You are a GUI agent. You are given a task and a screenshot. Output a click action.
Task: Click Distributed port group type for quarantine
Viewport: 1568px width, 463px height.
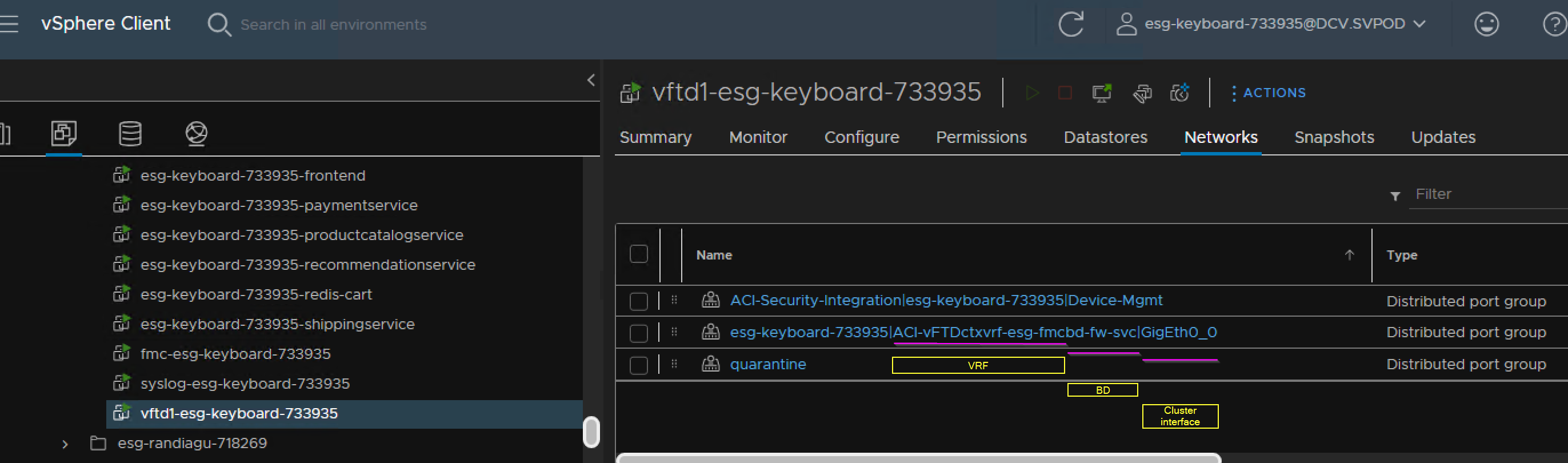pos(1466,364)
